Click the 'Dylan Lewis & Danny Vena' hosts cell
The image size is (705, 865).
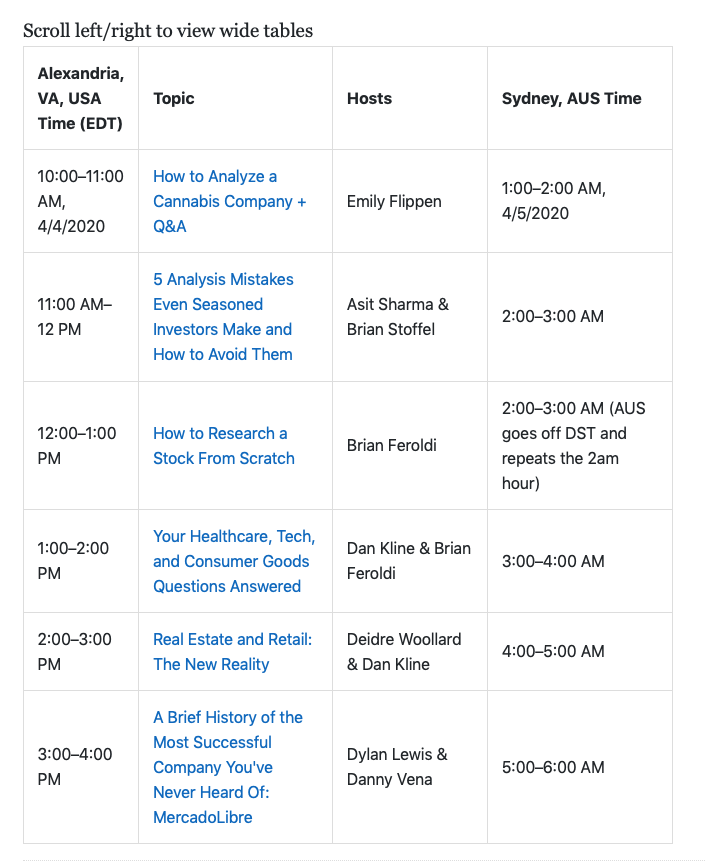397,767
